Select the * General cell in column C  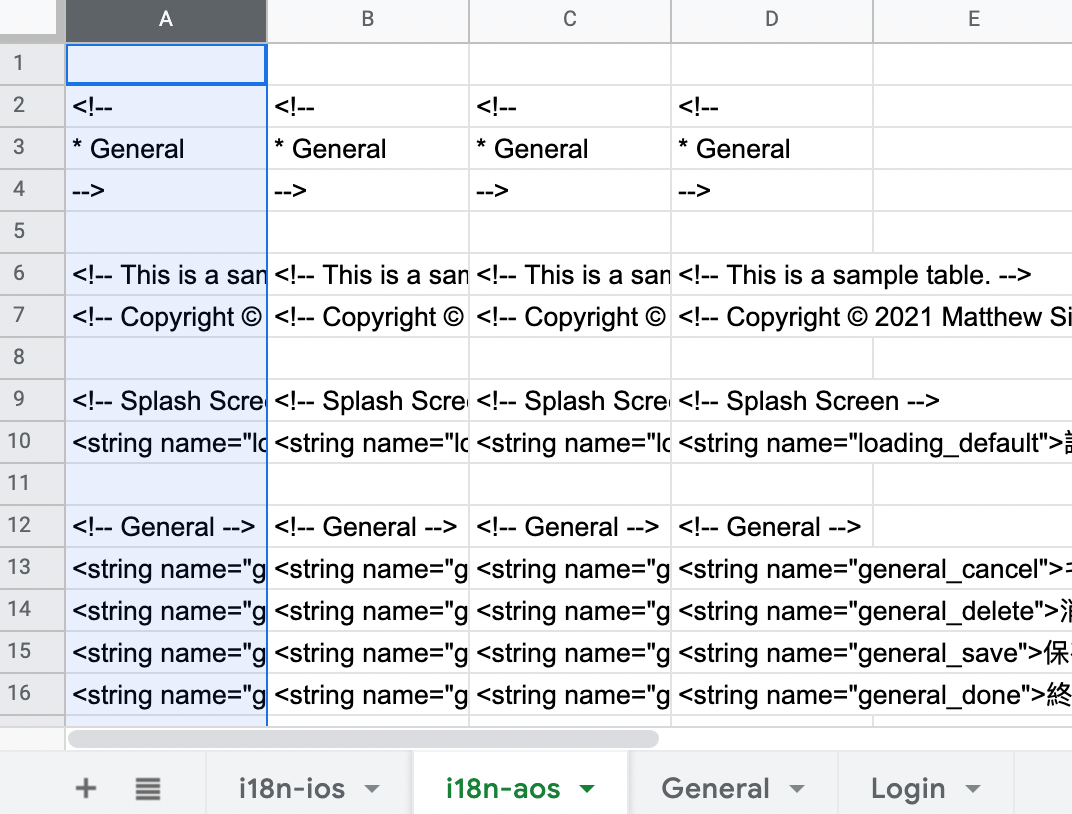[569, 148]
